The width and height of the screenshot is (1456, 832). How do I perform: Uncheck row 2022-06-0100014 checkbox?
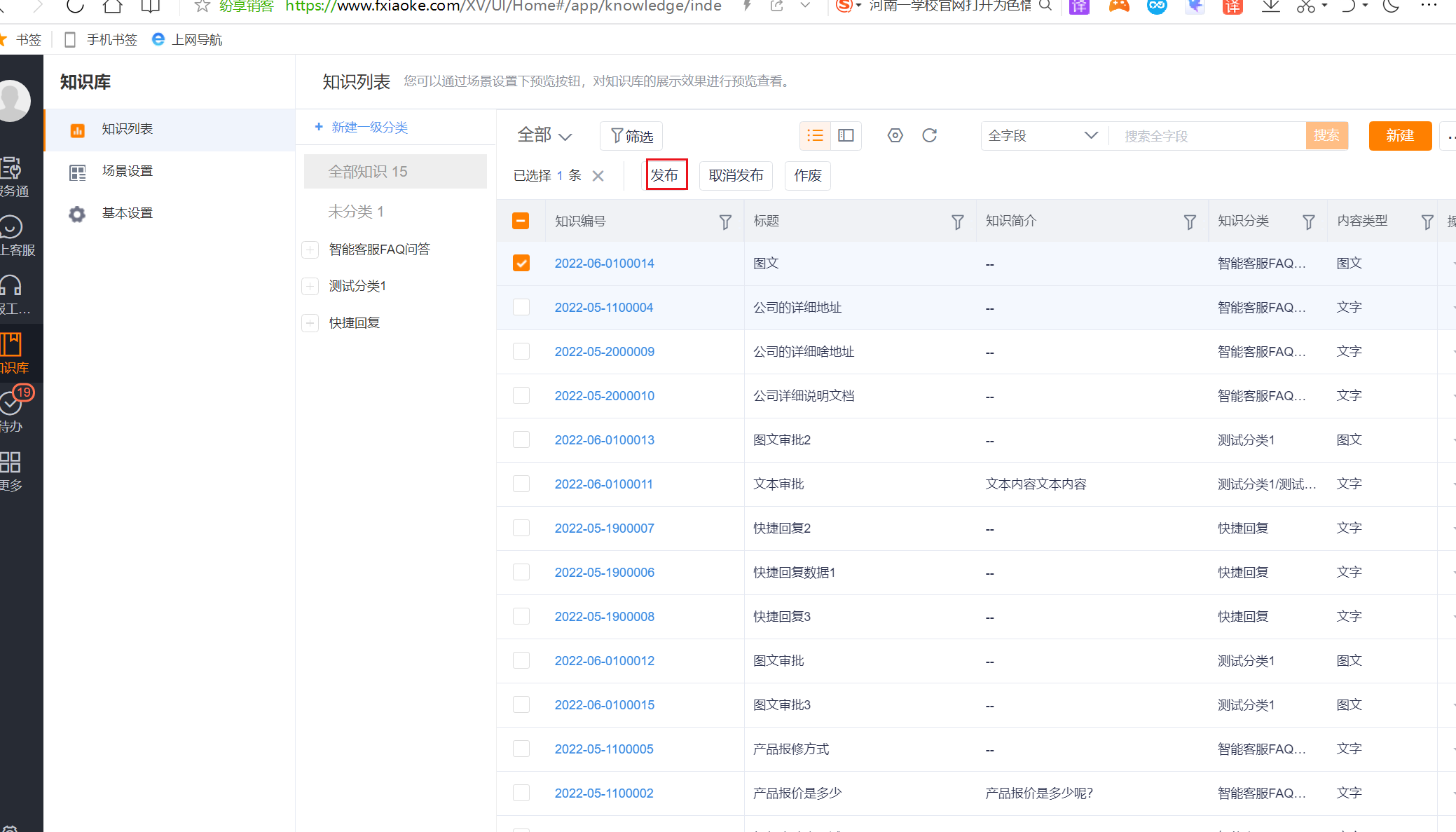[521, 263]
